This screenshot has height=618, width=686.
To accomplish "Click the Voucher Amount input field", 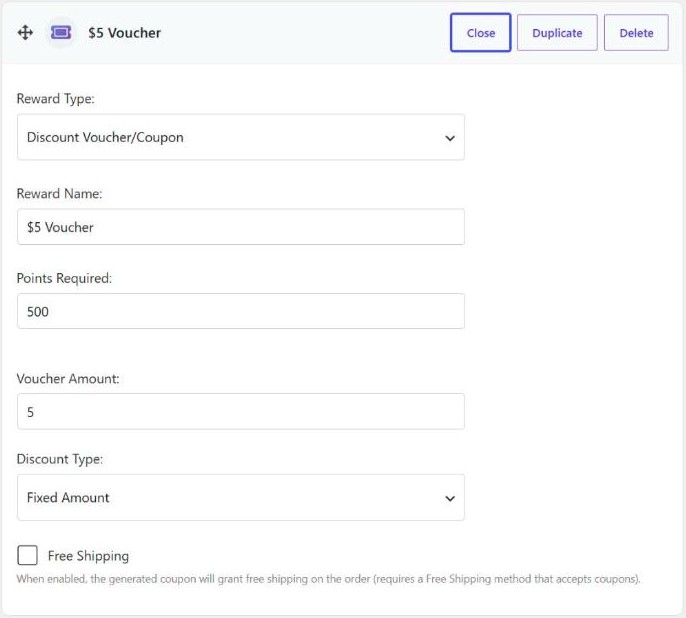I will [241, 412].
